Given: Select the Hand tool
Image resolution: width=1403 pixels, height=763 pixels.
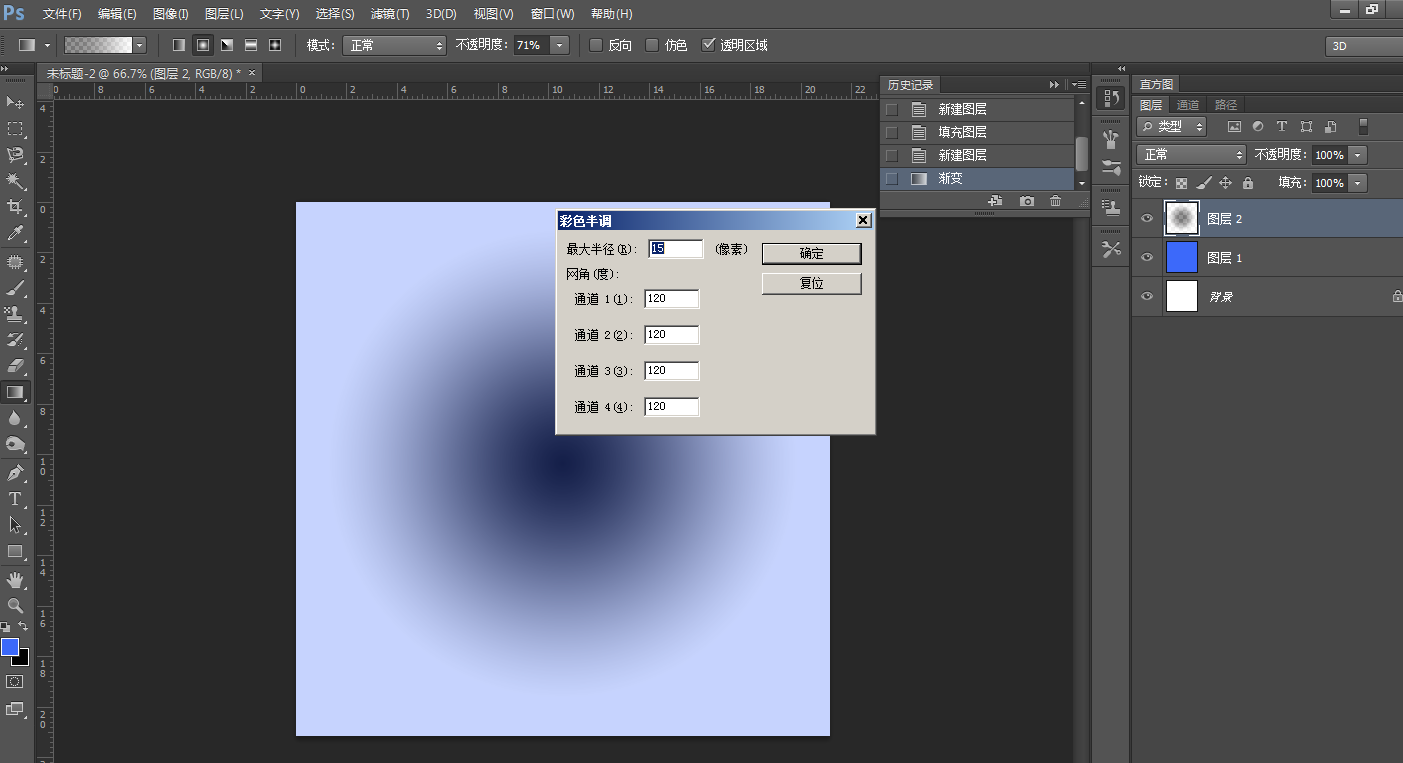Looking at the screenshot, I should [15, 580].
